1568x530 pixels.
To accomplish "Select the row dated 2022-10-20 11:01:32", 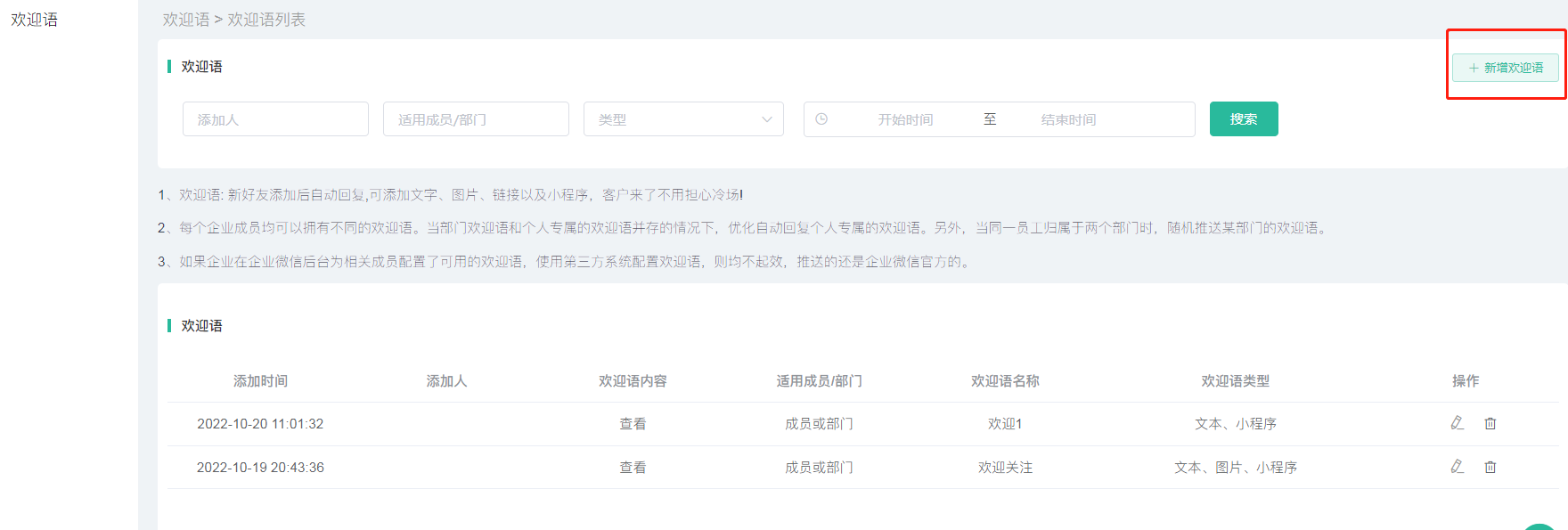I will click(260, 424).
